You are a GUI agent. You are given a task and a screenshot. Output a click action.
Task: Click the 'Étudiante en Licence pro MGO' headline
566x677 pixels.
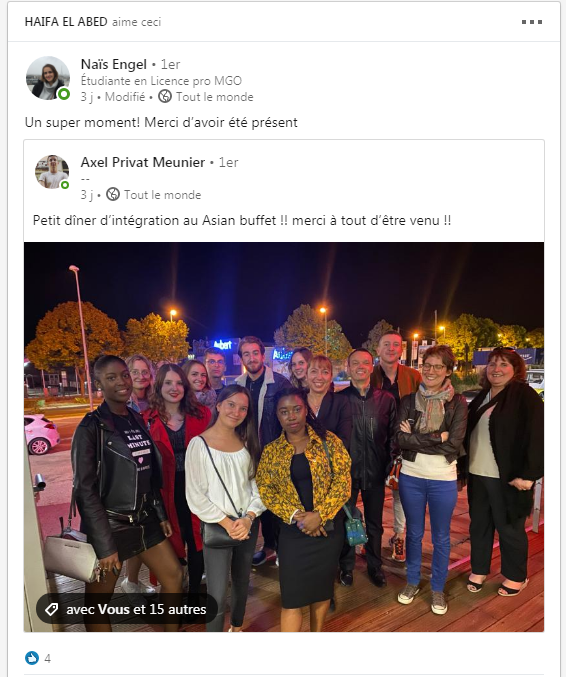point(161,81)
